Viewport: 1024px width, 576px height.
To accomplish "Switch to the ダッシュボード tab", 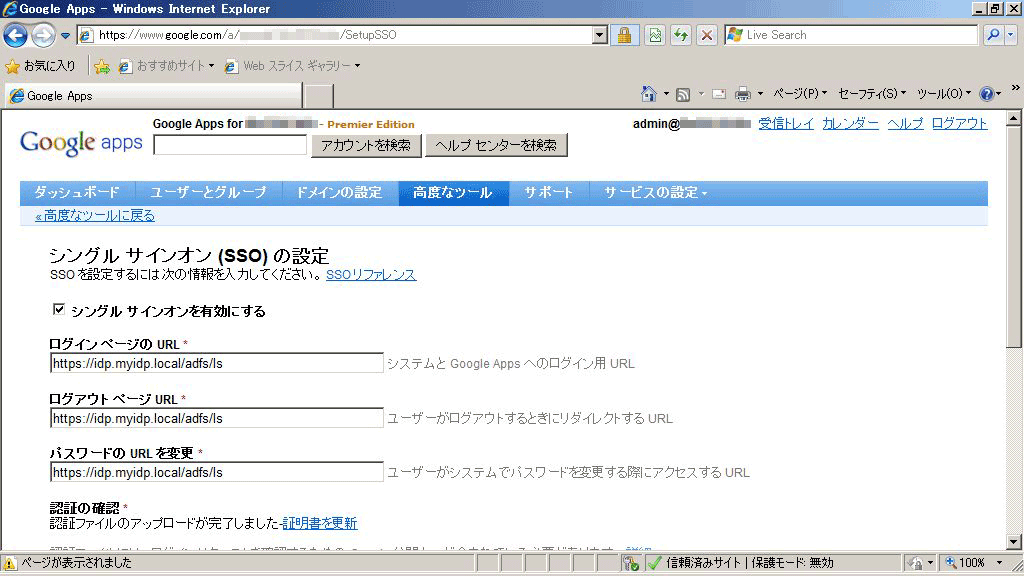I will (x=77, y=193).
